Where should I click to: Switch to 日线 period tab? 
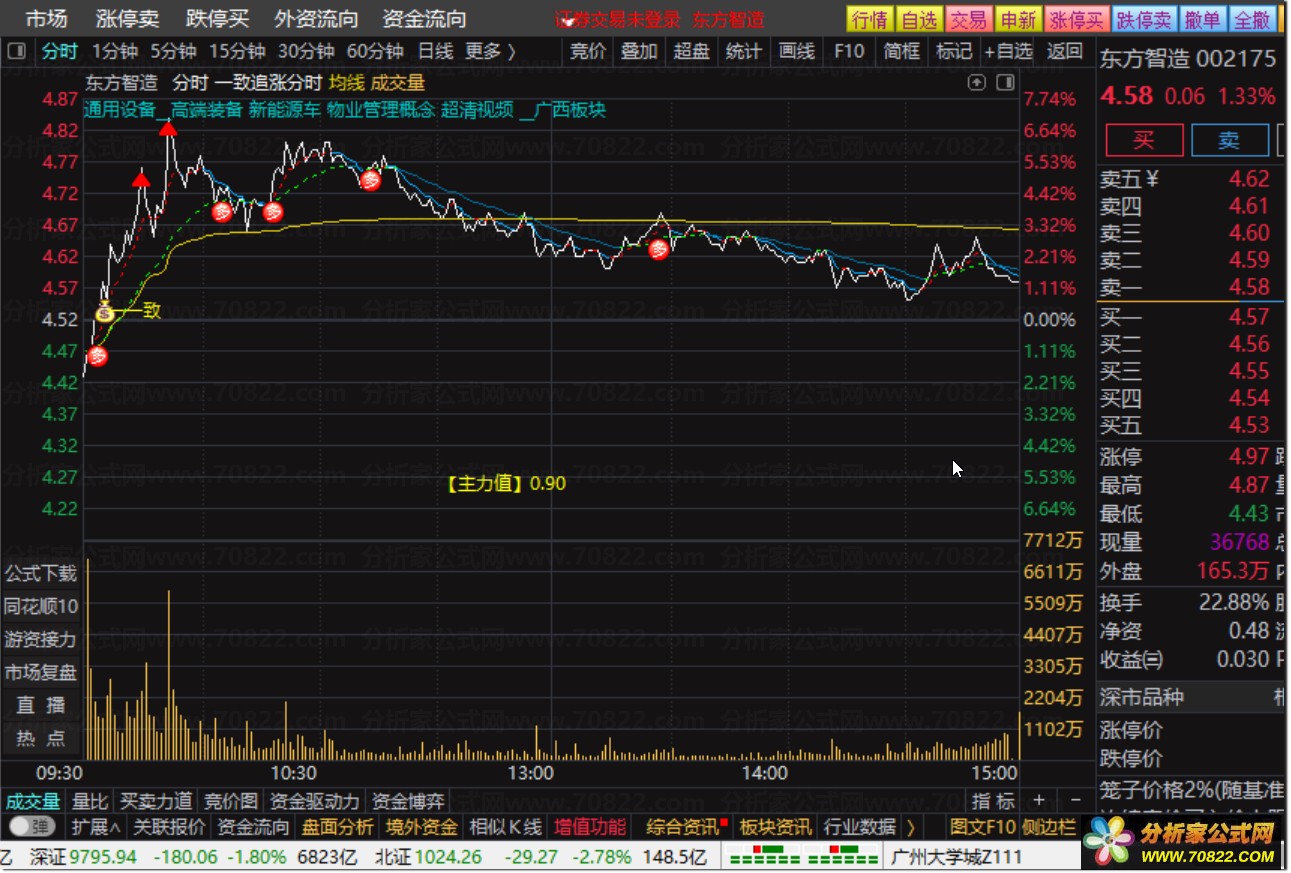coord(435,51)
